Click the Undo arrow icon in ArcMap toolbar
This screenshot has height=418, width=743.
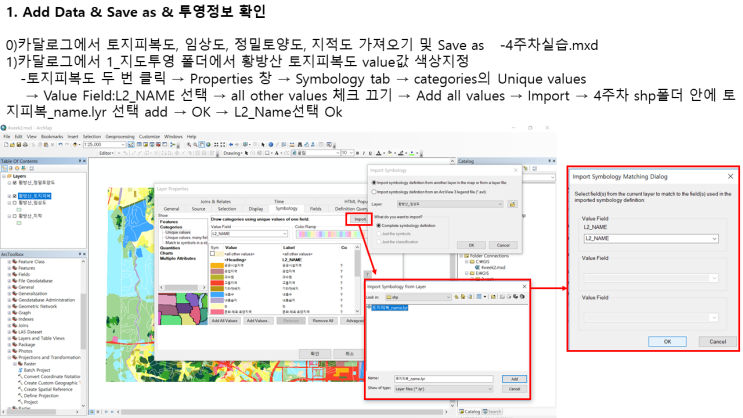click(61, 145)
